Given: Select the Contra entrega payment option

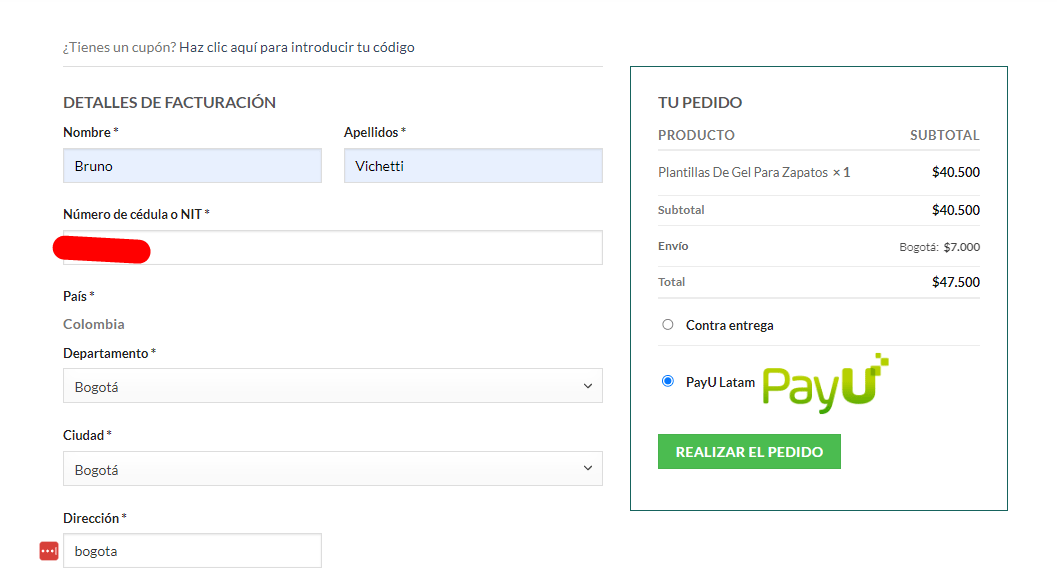Looking at the screenshot, I should pos(667,325).
